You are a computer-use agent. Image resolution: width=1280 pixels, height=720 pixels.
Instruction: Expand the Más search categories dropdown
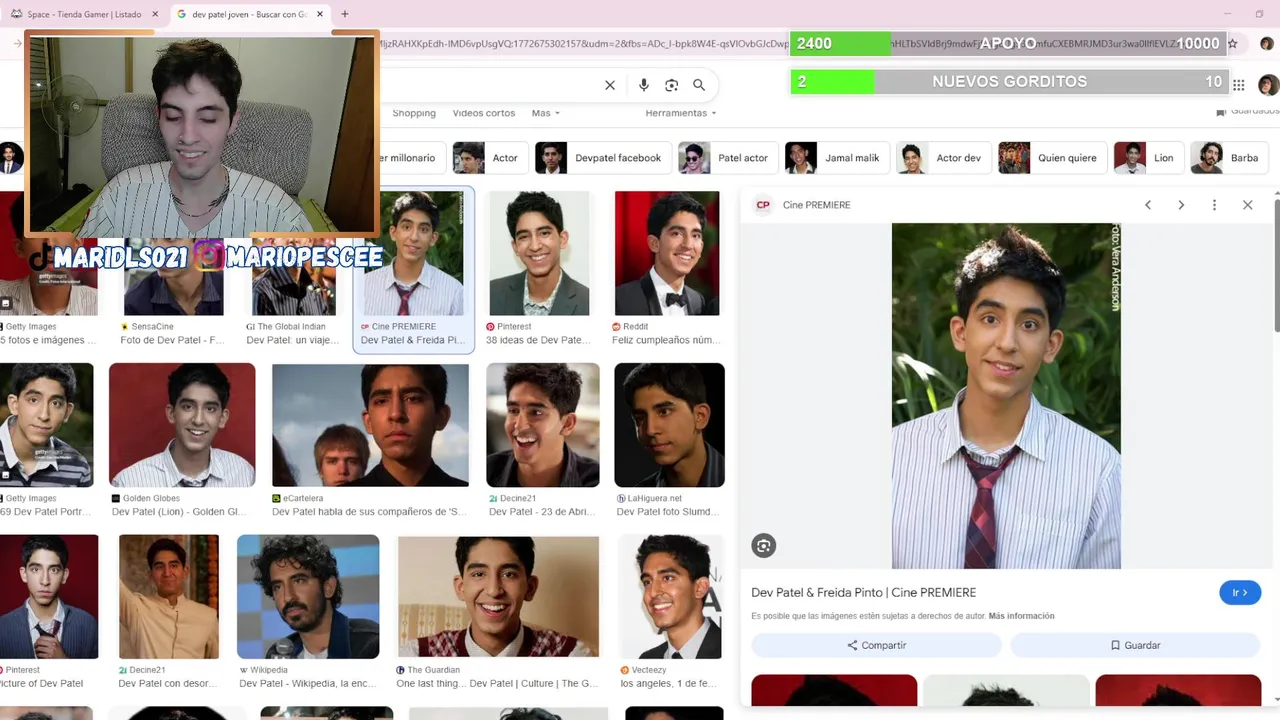pyautogui.click(x=546, y=113)
